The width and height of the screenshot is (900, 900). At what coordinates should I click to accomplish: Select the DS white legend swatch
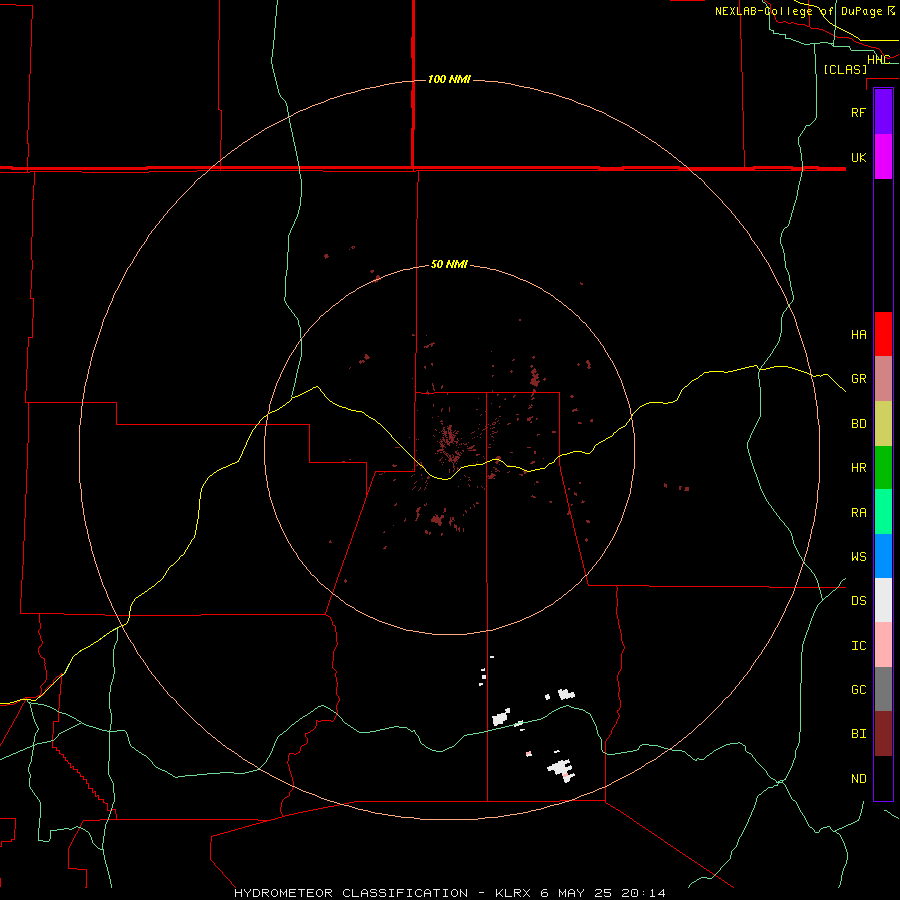(883, 600)
